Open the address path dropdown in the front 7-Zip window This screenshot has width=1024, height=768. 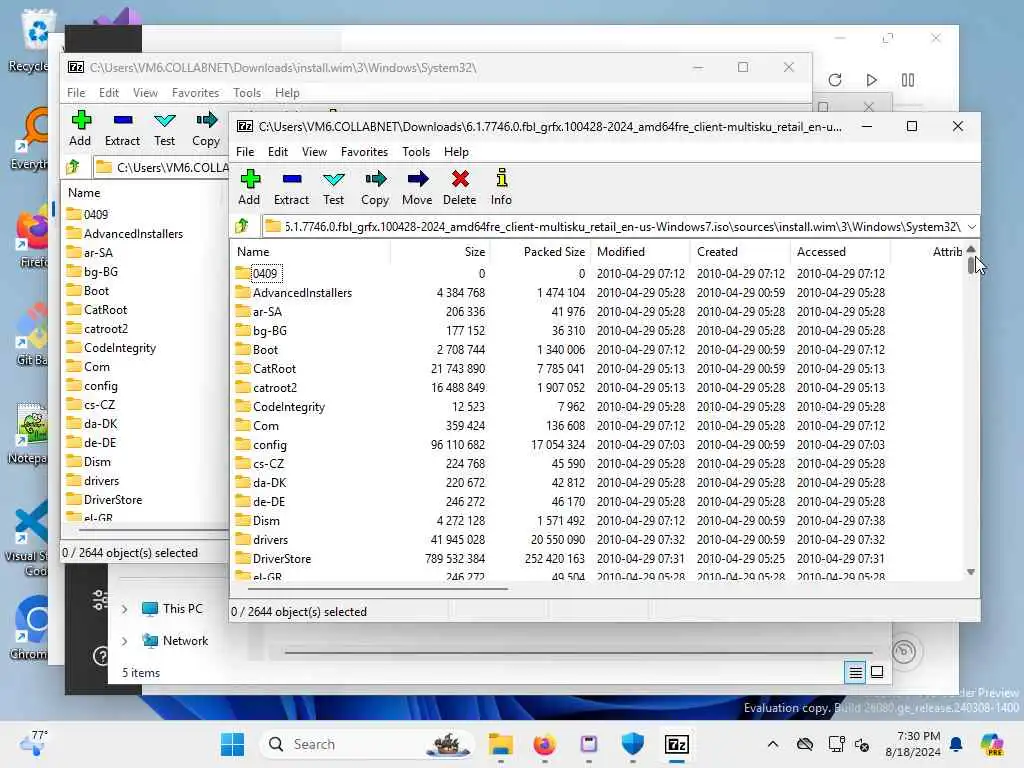pos(972,227)
